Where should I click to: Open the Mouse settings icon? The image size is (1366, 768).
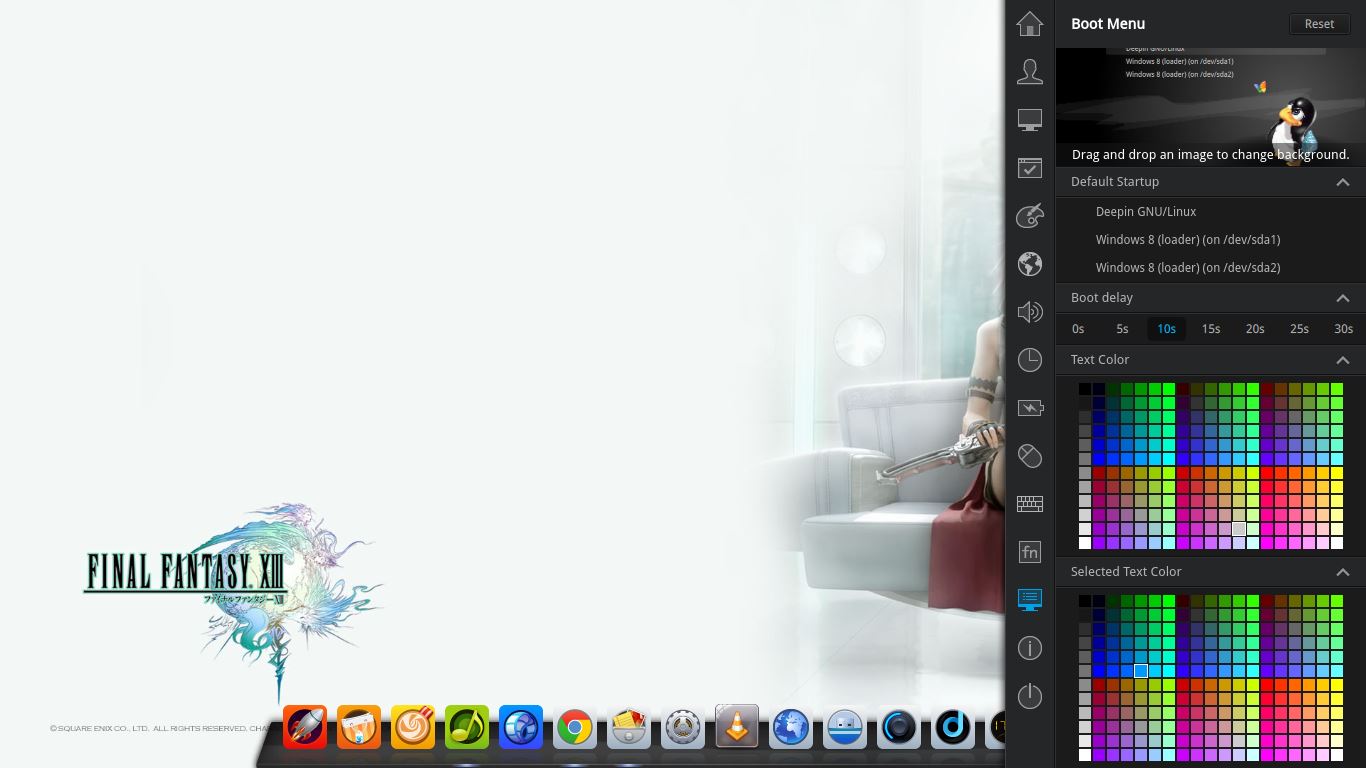(x=1030, y=456)
